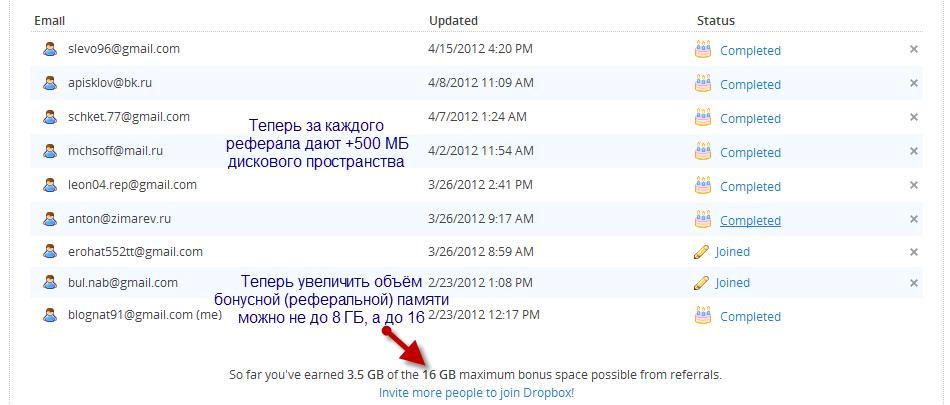
Task: Click Completed link in apisklov@bk.ru row
Action: click(x=750, y=85)
